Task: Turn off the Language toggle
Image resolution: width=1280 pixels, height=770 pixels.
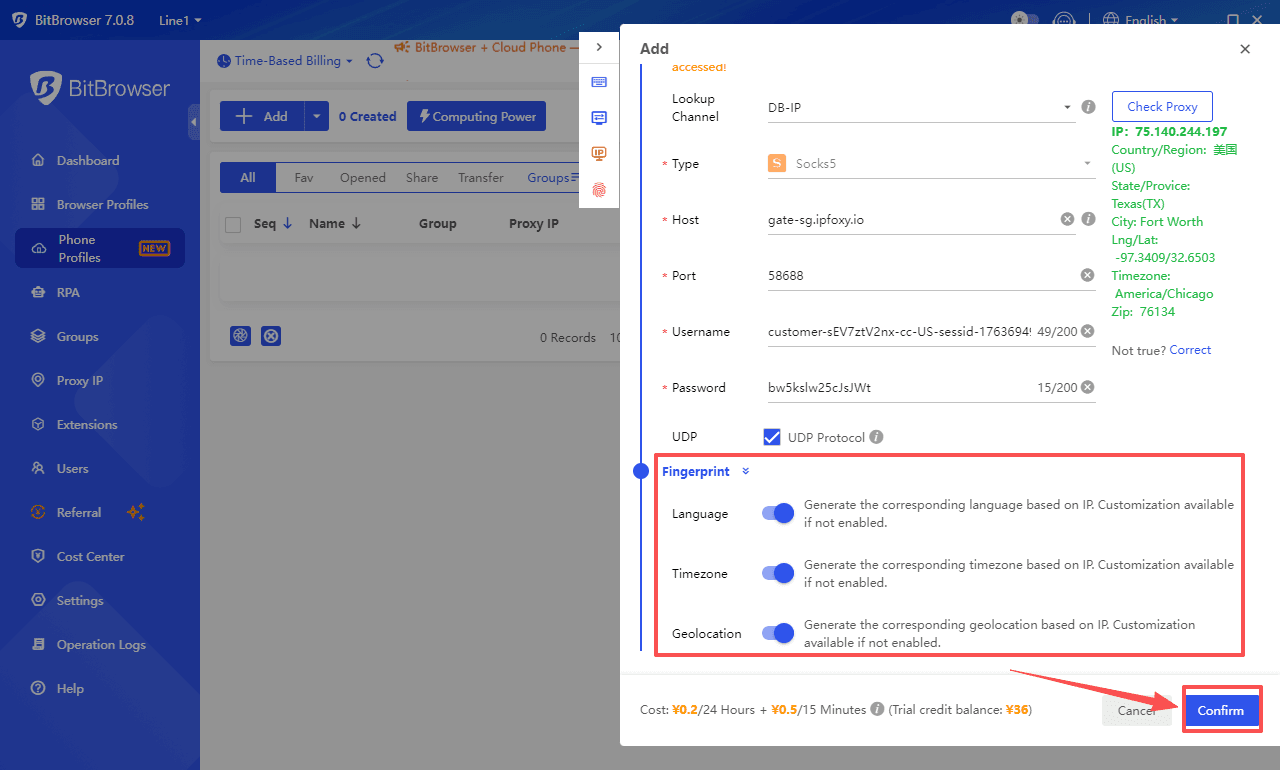Action: tap(777, 513)
